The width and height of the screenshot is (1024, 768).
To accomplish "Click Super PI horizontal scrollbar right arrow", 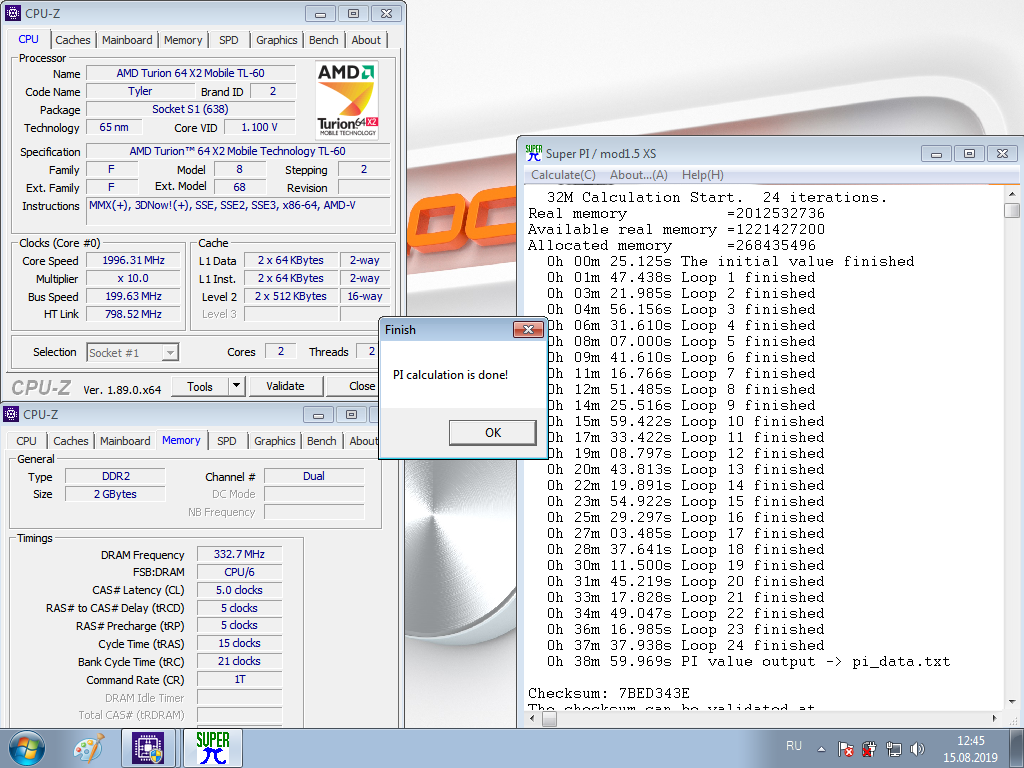I will click(x=995, y=718).
